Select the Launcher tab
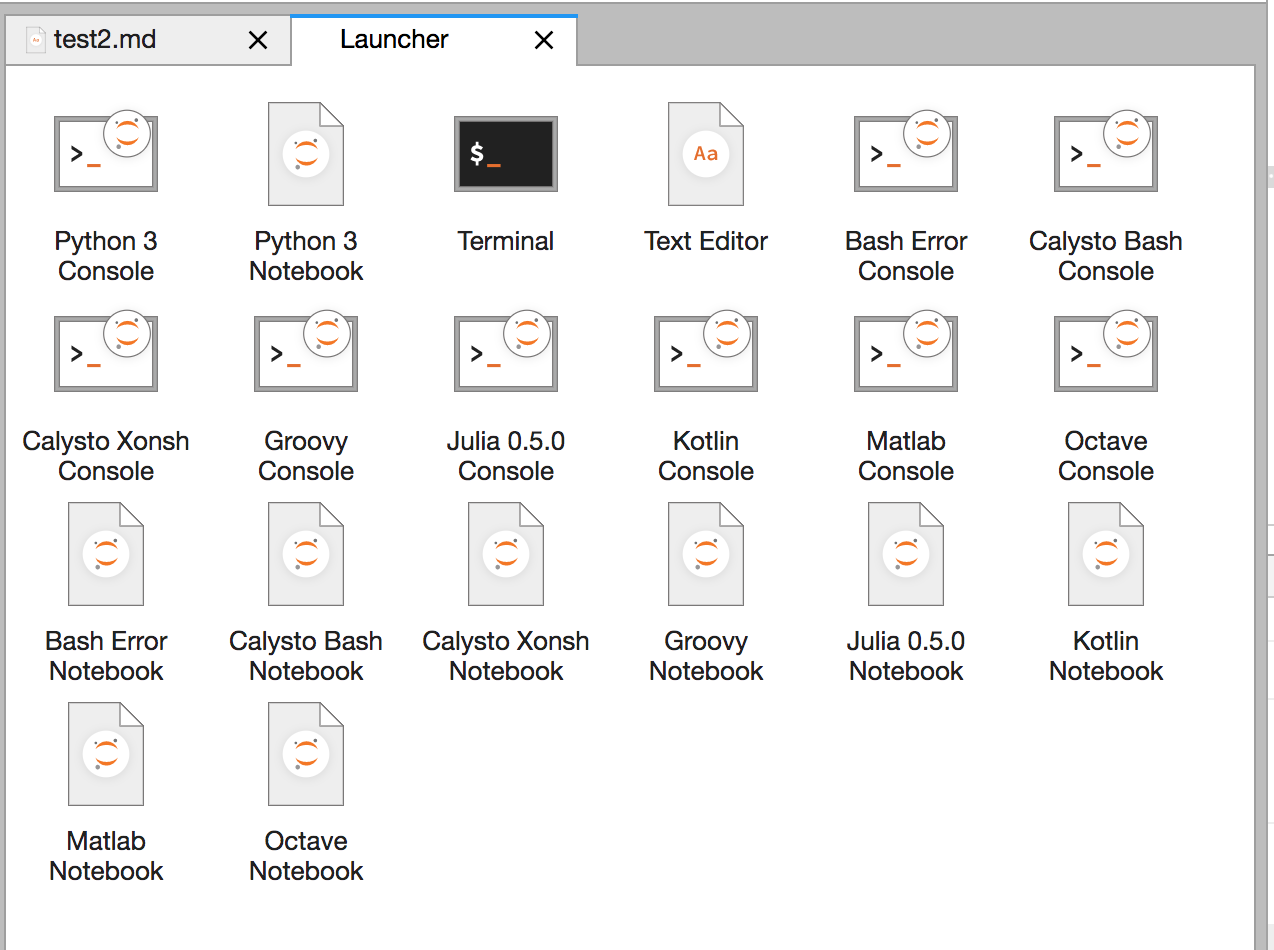The image size is (1274, 950). click(x=394, y=39)
